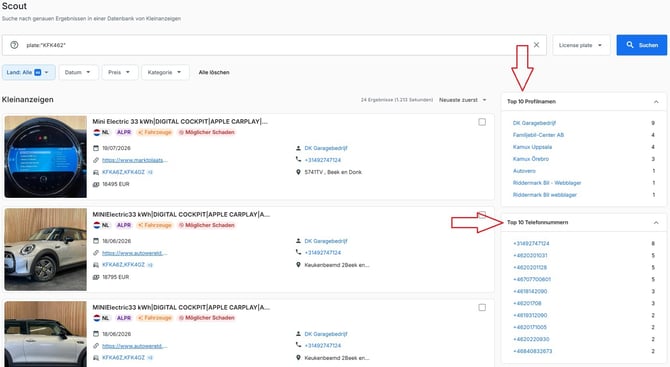The height and width of the screenshot is (367, 670).
Task: Click the link icon beside the marktplaats URL
Action: click(96, 160)
